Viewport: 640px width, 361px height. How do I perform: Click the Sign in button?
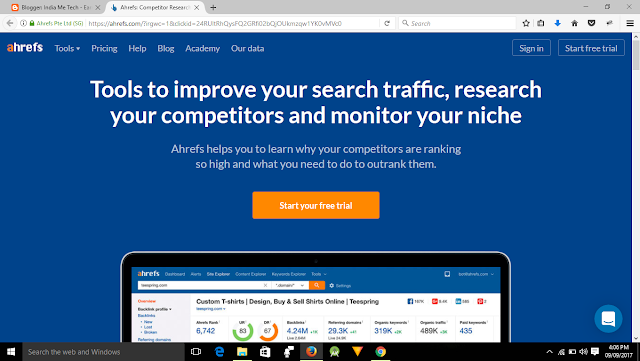pyautogui.click(x=531, y=48)
